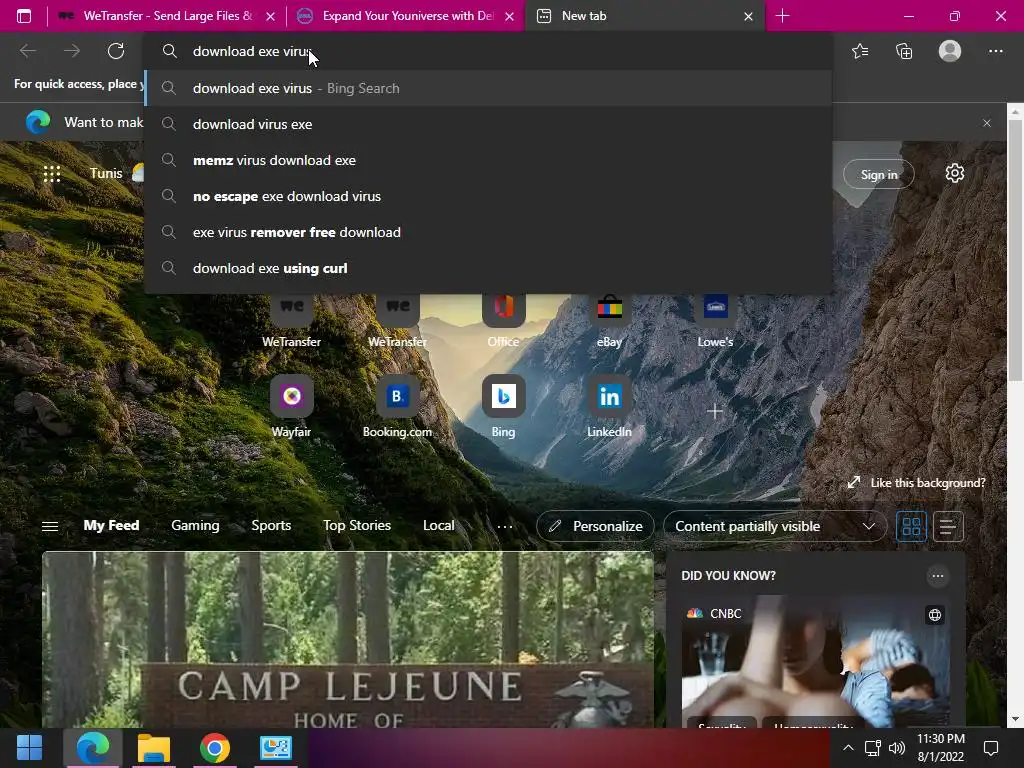Open the first WeTransfer quick link tile
This screenshot has width=1024, height=768.
291,320
